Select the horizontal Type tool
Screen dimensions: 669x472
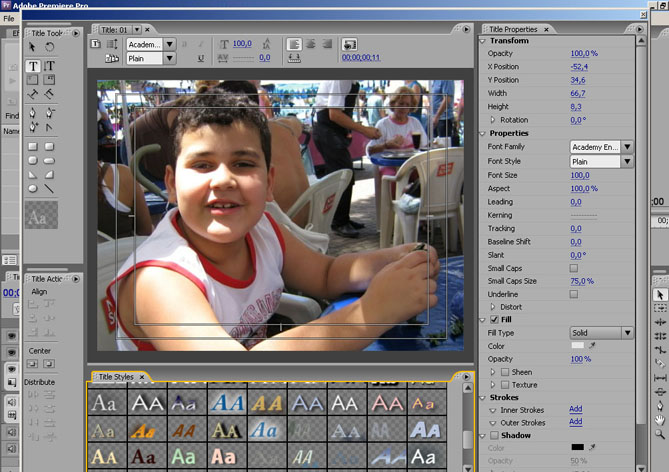pyautogui.click(x=33, y=66)
